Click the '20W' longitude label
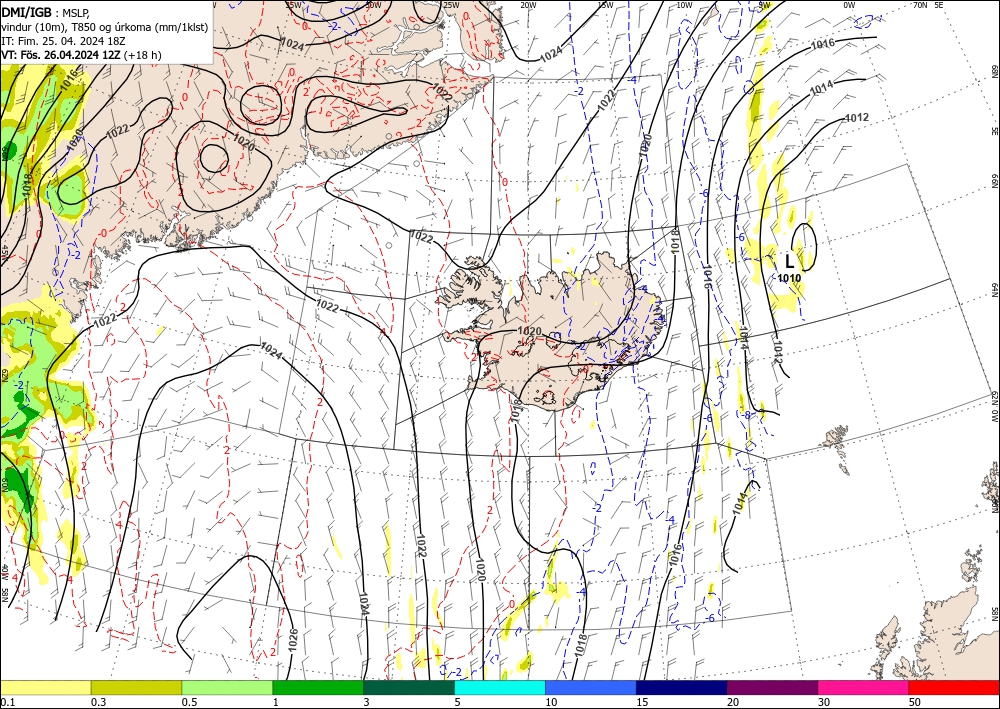 (527, 4)
